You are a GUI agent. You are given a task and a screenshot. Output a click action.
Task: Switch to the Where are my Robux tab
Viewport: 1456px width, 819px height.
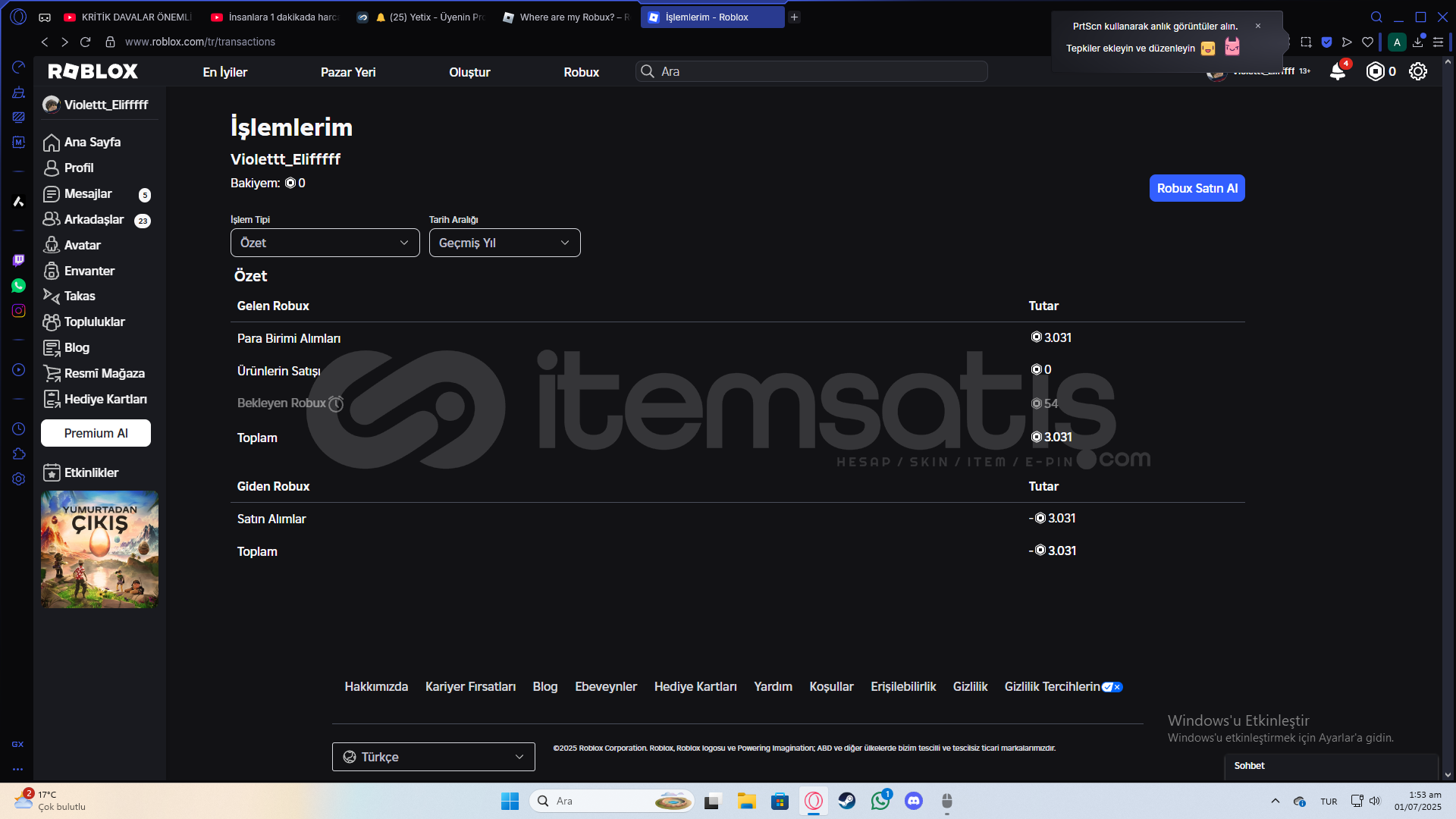pos(567,17)
